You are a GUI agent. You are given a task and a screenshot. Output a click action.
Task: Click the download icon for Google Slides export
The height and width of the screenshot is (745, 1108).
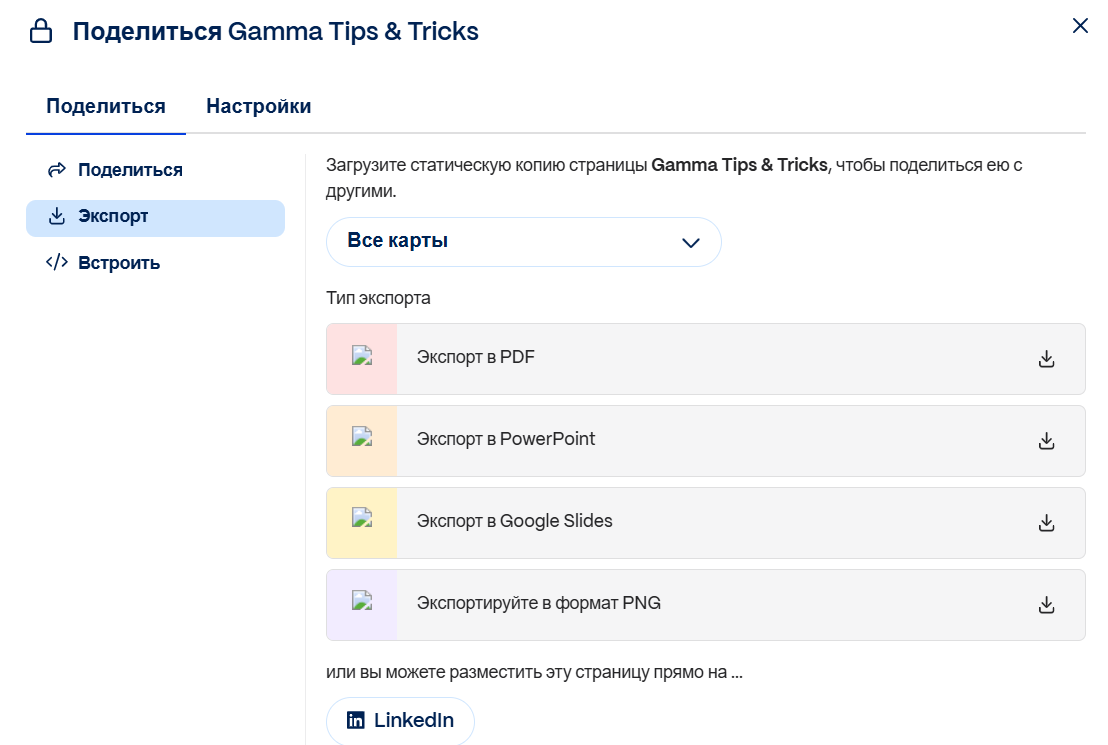click(x=1046, y=522)
